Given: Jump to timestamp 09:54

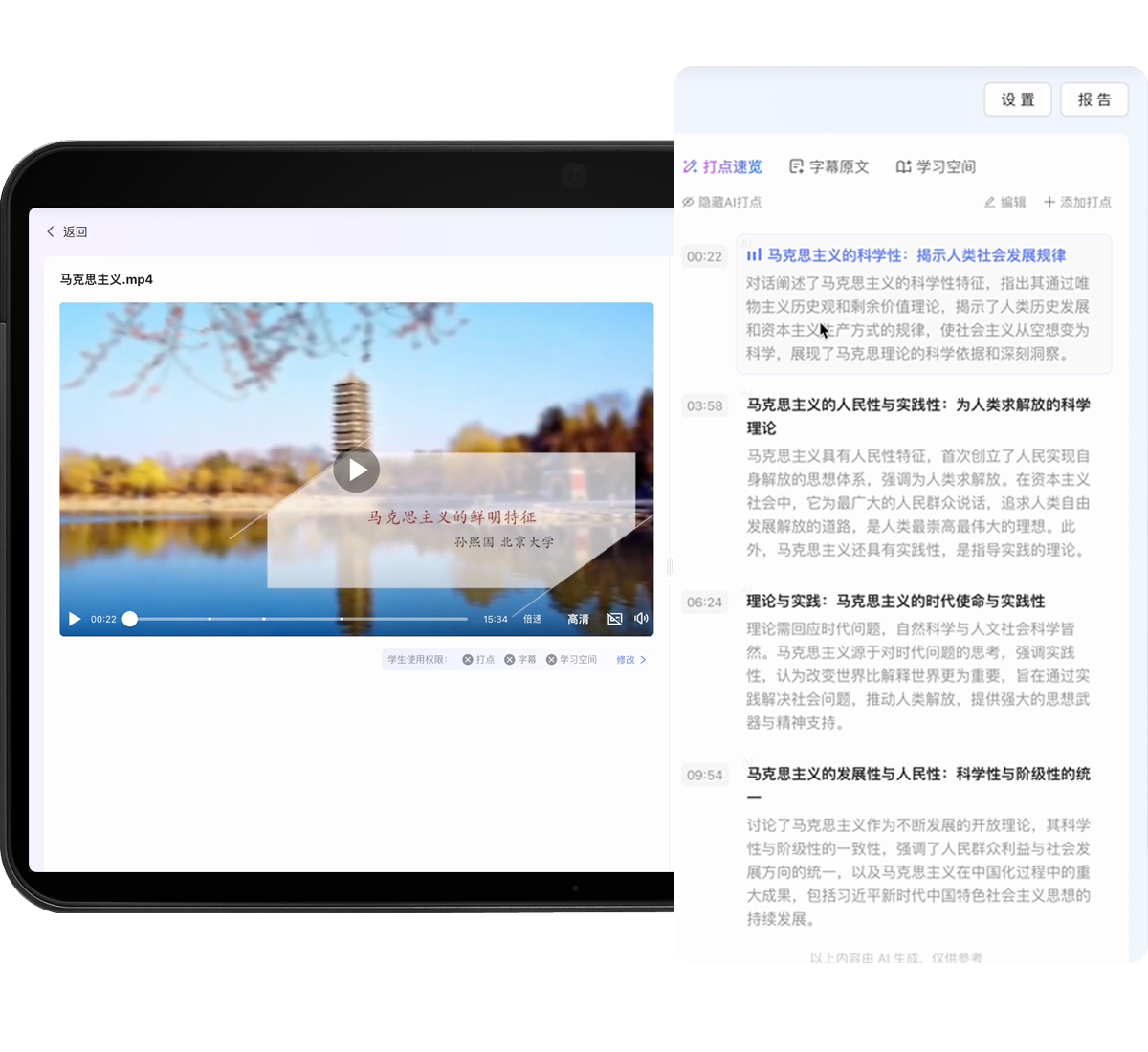Looking at the screenshot, I should point(704,775).
